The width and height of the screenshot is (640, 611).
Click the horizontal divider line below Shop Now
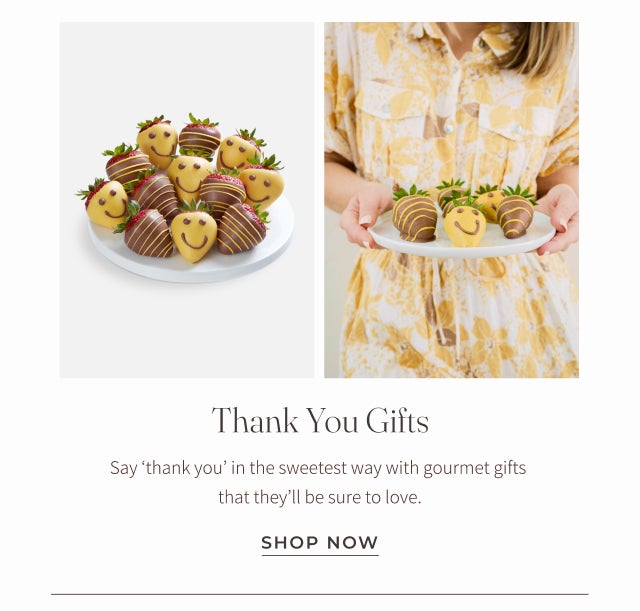click(x=320, y=594)
